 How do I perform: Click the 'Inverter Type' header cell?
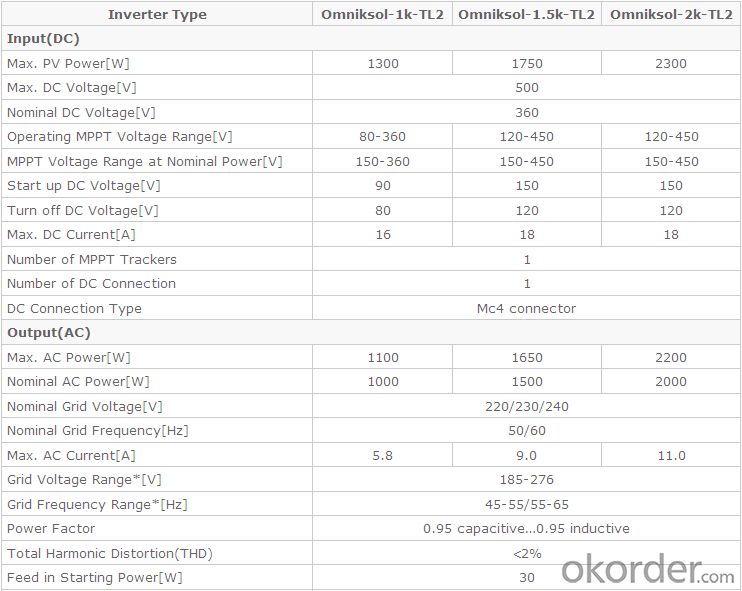coord(157,14)
